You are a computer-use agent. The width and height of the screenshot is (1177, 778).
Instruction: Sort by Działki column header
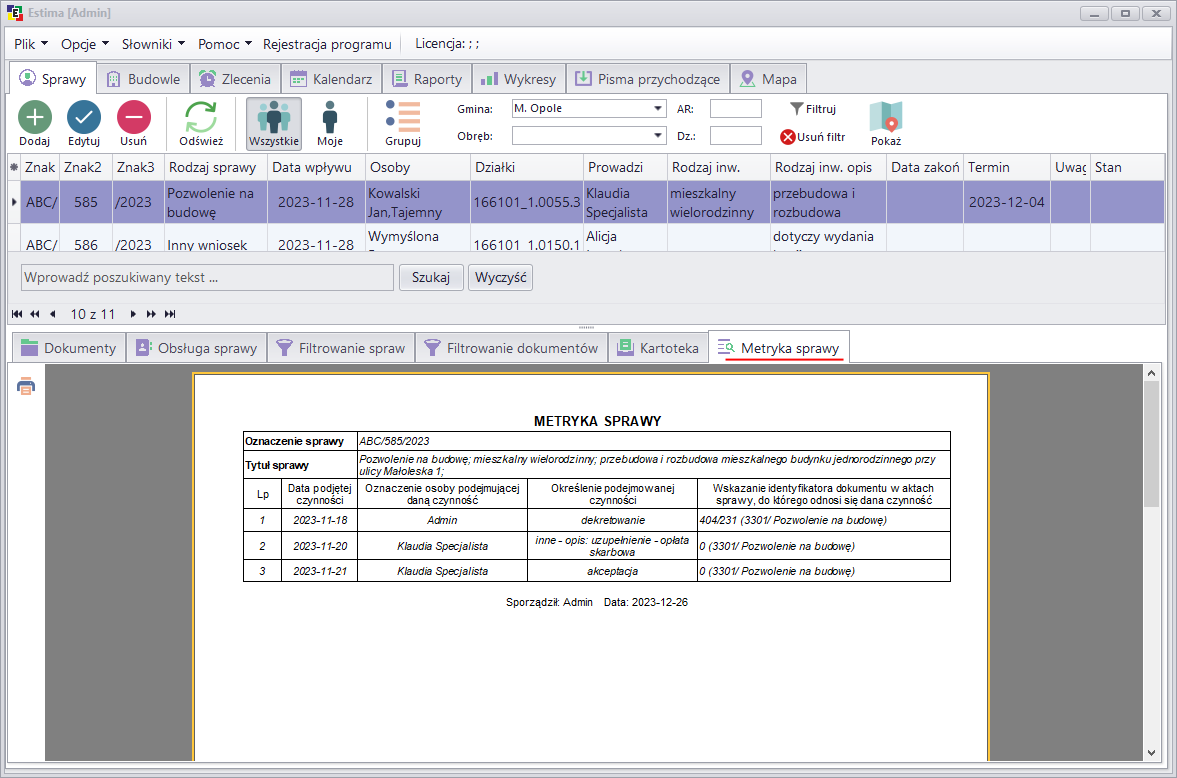[x=526, y=167]
